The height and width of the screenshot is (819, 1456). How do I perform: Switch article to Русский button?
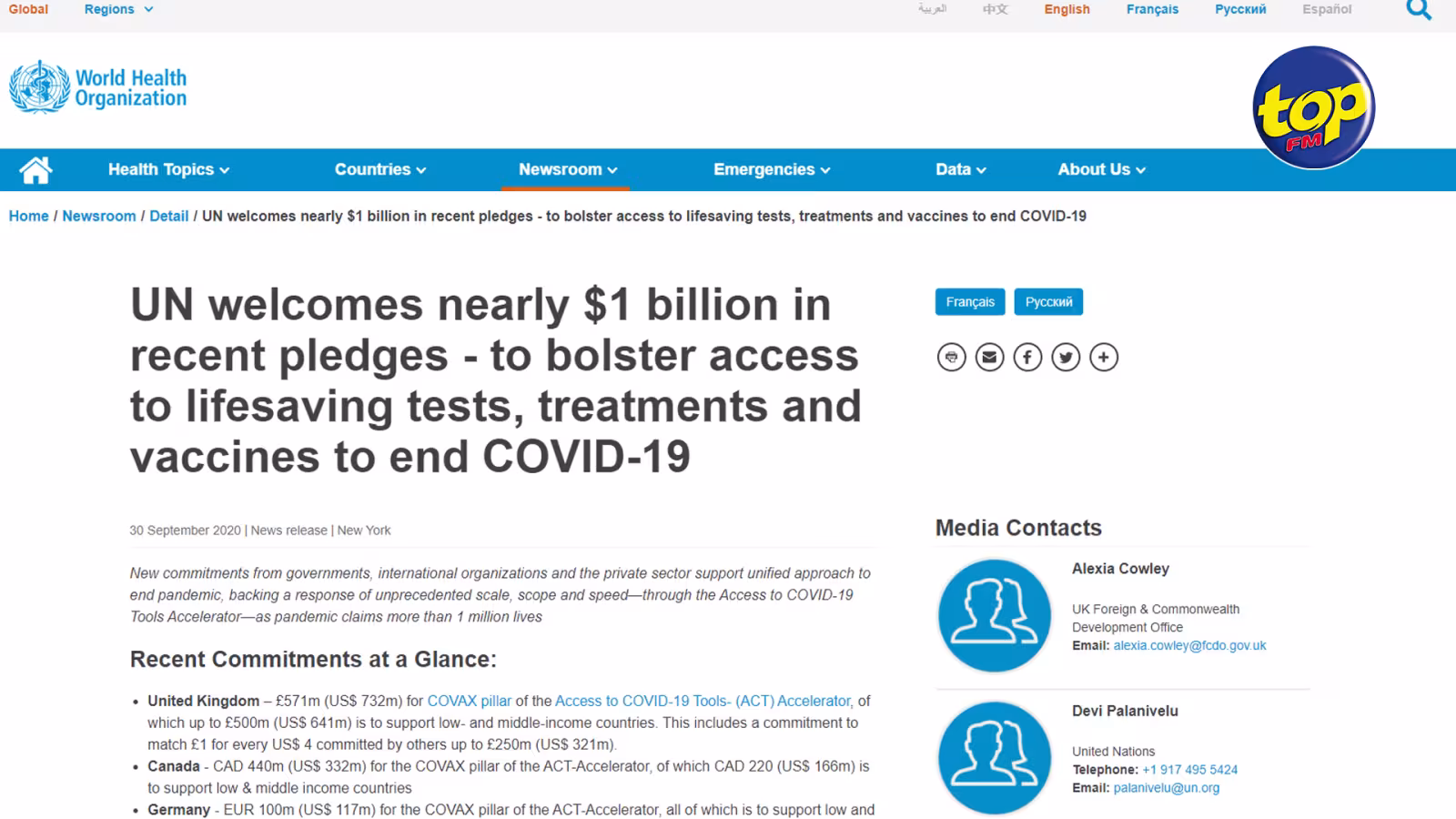tap(1048, 302)
